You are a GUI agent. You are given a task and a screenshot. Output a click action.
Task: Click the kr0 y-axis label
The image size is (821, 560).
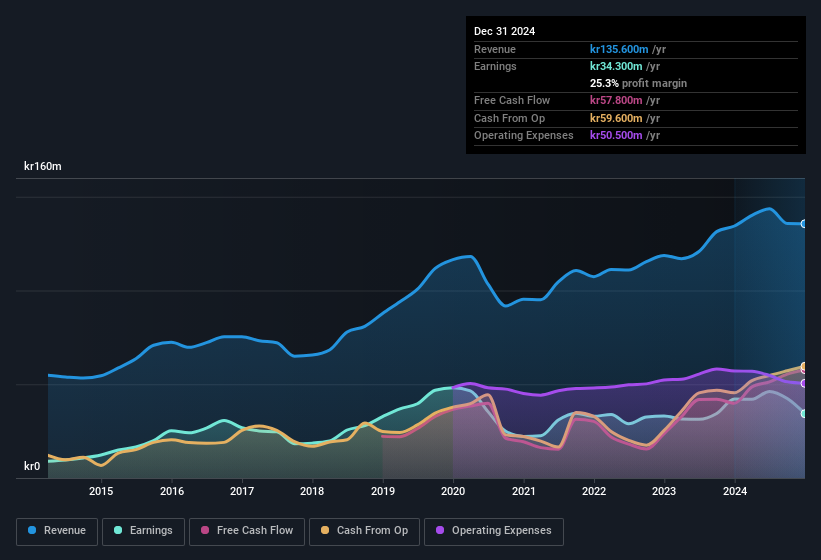click(x=32, y=466)
